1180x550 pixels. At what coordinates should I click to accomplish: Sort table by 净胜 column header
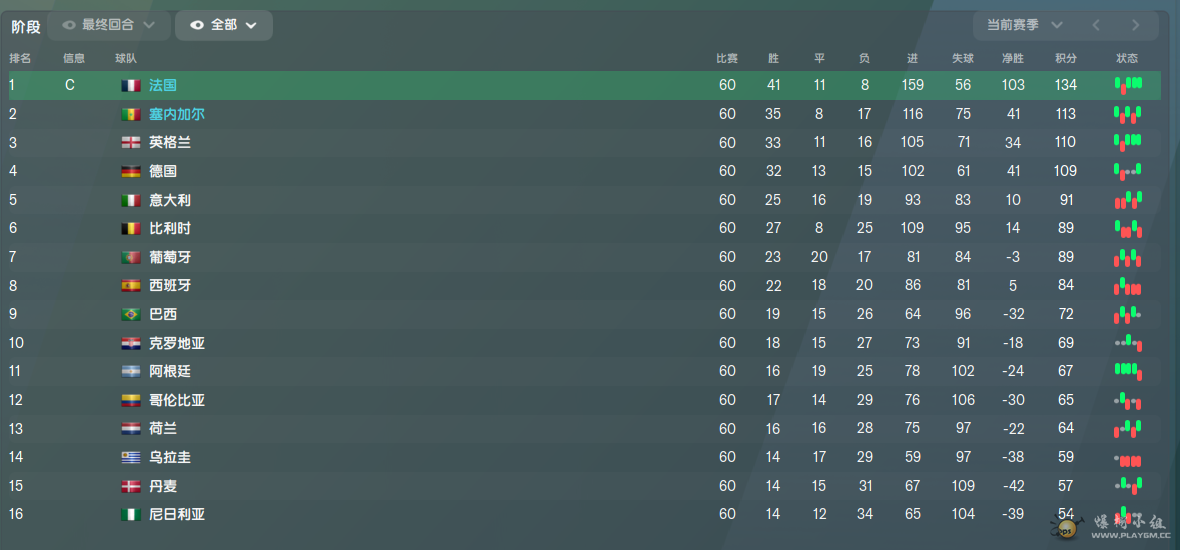click(1013, 58)
